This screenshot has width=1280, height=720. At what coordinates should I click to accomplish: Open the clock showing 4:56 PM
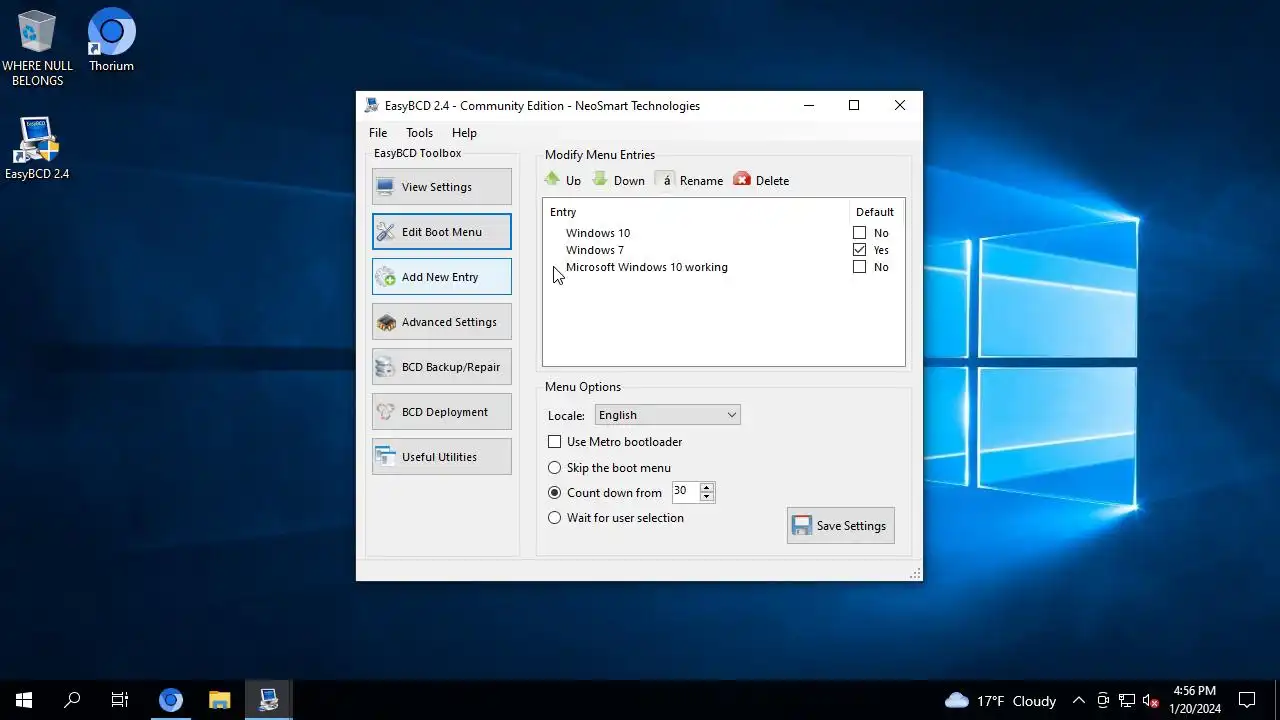1195,700
